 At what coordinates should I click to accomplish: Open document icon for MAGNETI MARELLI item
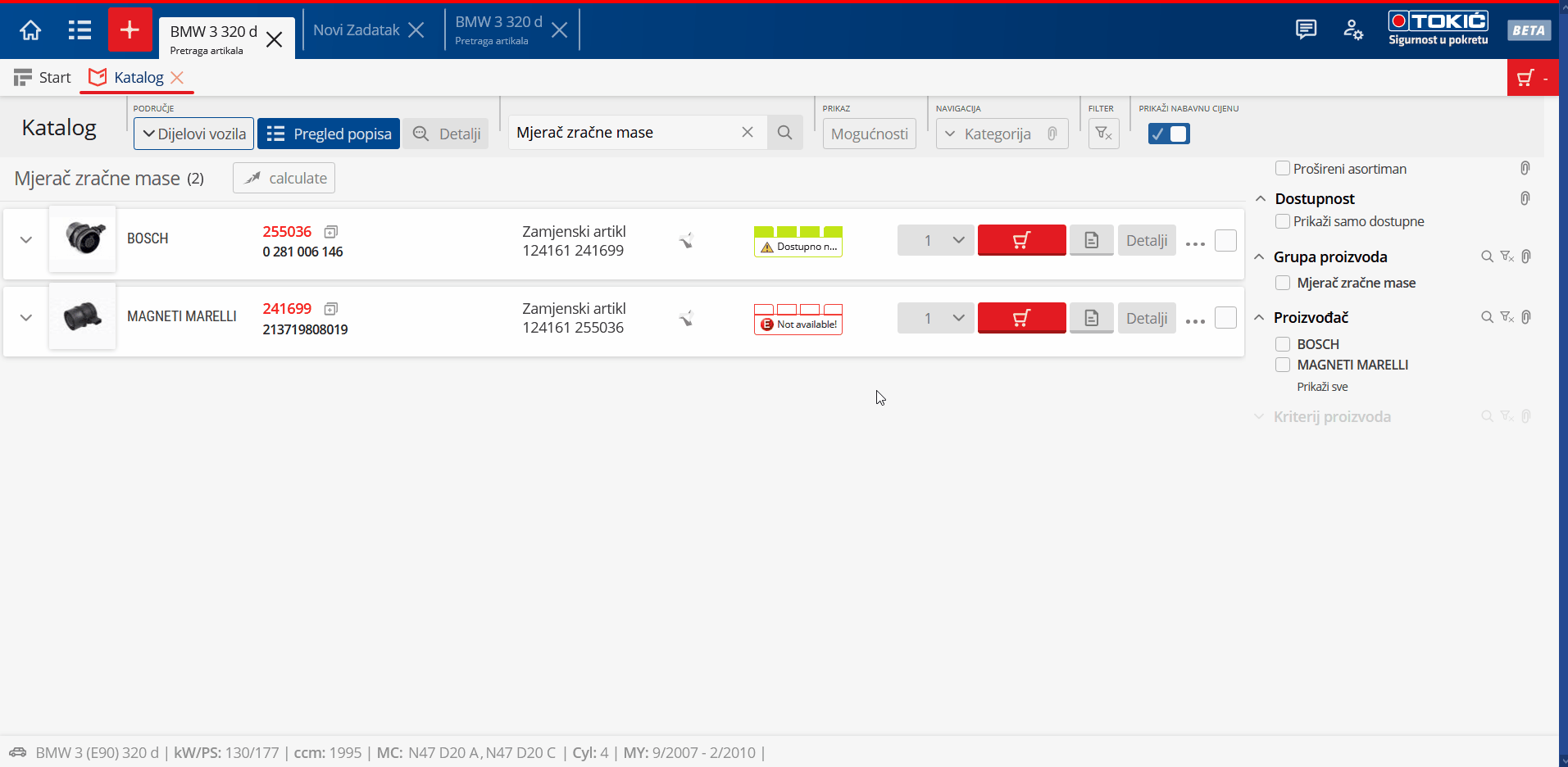coord(1091,318)
